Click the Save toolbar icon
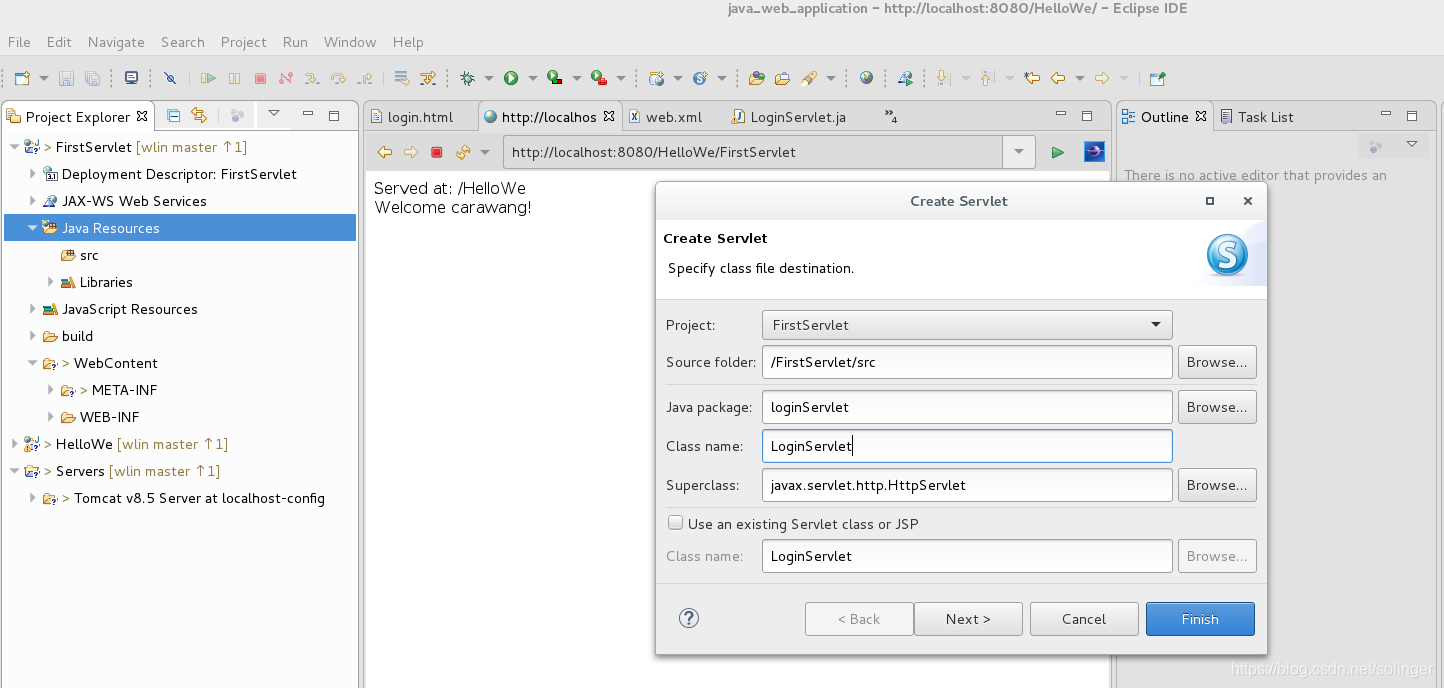This screenshot has height=688, width=1444. pyautogui.click(x=66, y=78)
